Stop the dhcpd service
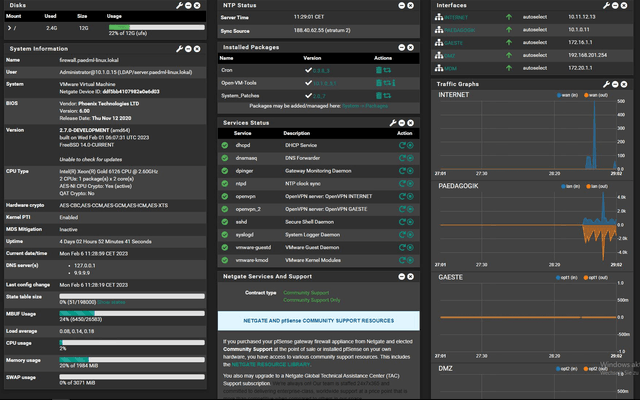640x400 pixels. pos(410,145)
